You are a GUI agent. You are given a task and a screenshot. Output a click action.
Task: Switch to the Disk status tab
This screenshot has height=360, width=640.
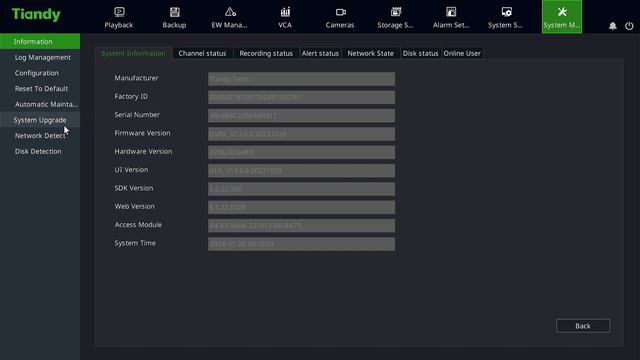(x=420, y=53)
